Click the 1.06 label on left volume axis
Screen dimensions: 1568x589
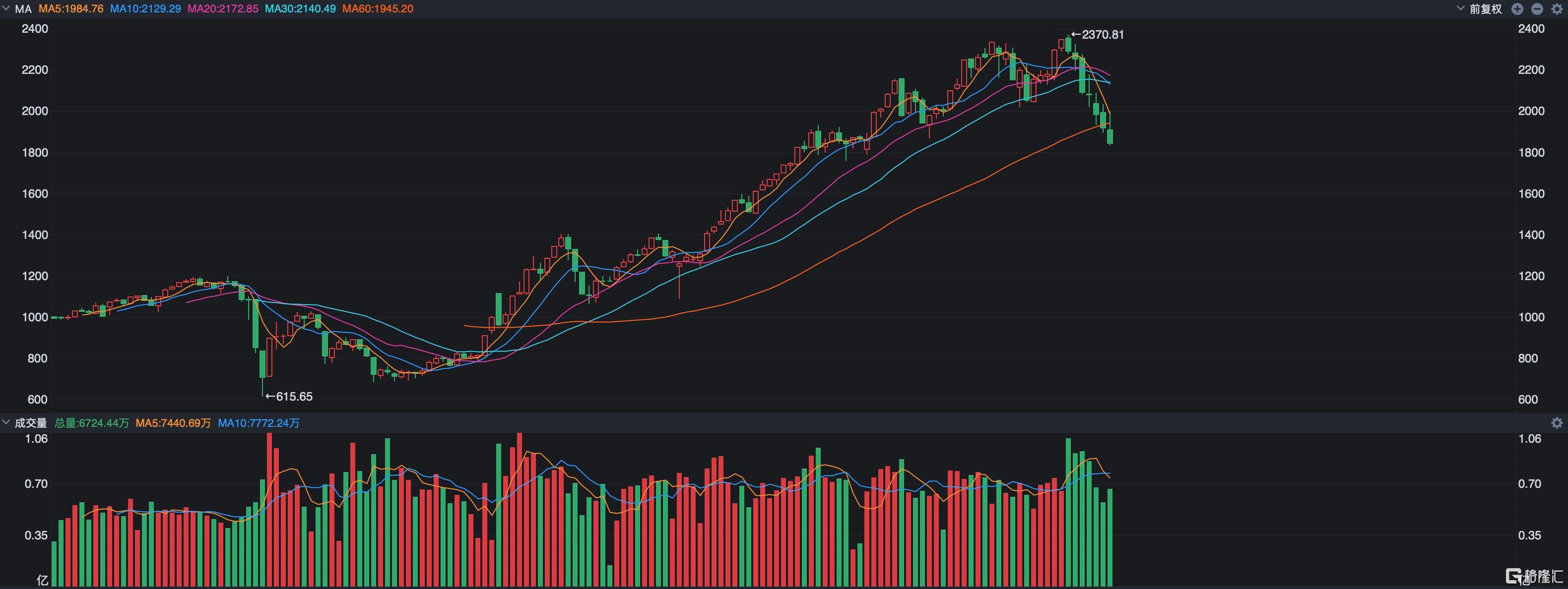pos(36,439)
